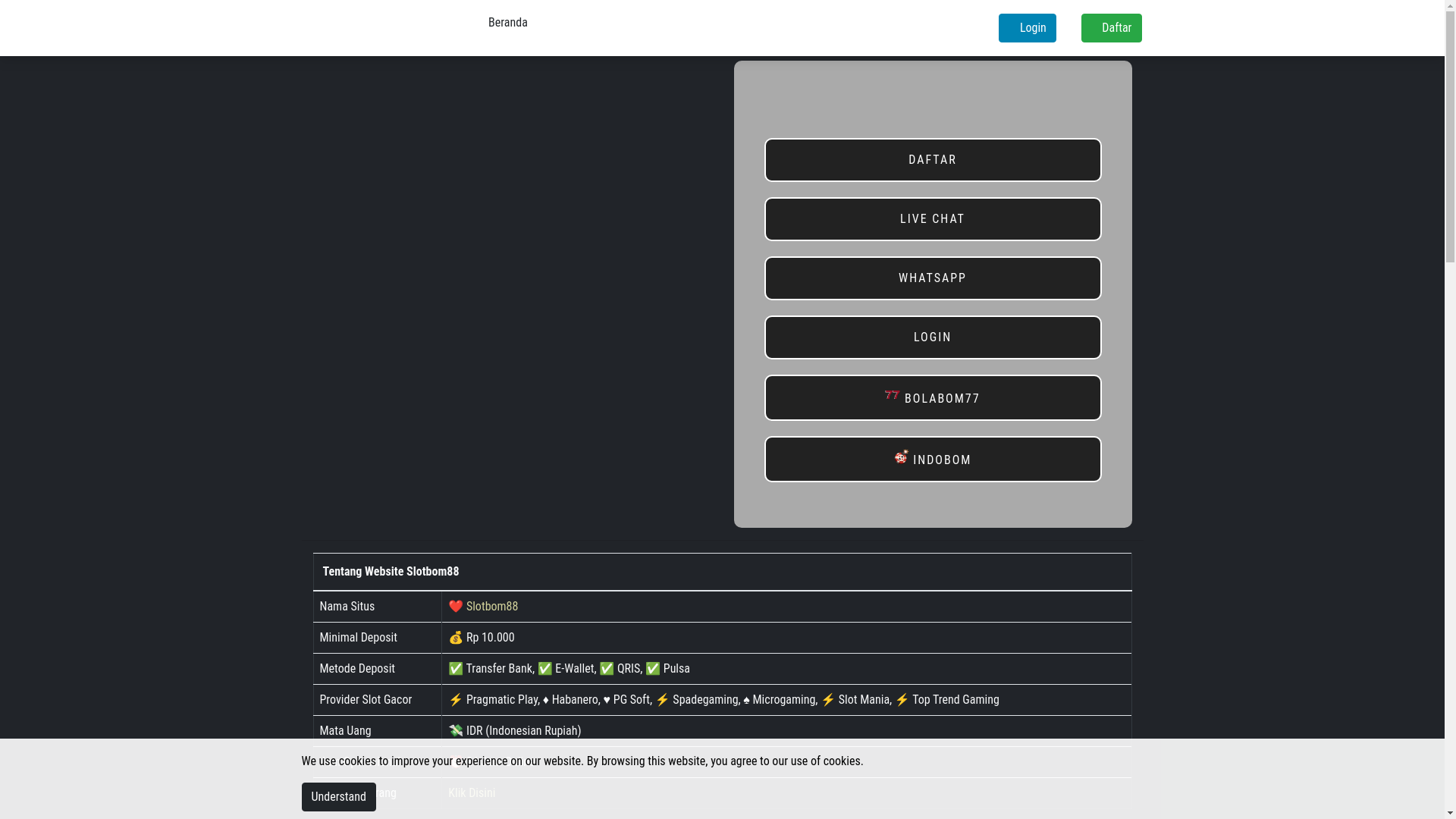Screen dimensions: 1456x819
Task: Click the Login button in header
Action: click(1027, 28)
